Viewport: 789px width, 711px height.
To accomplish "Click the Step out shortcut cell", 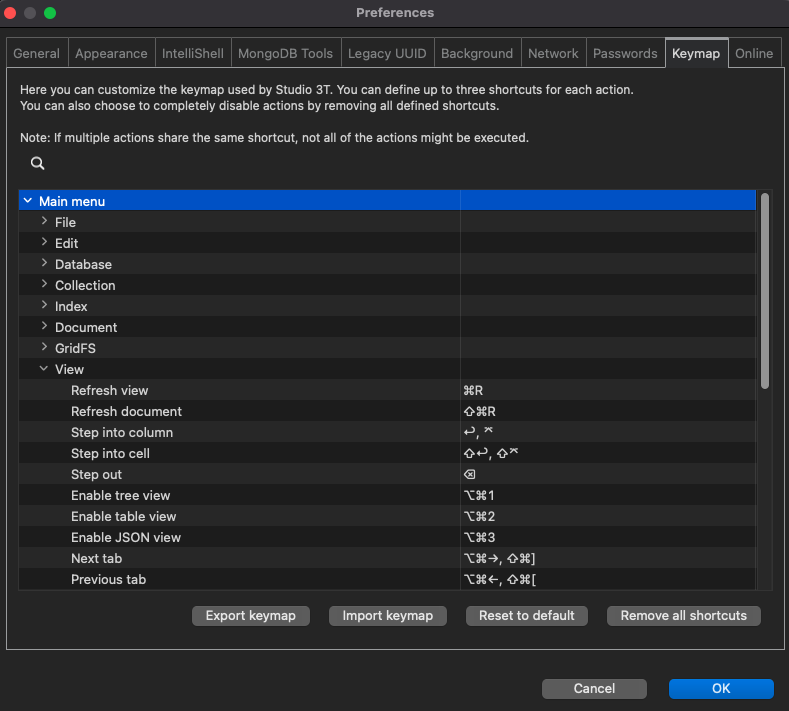I will [608, 474].
